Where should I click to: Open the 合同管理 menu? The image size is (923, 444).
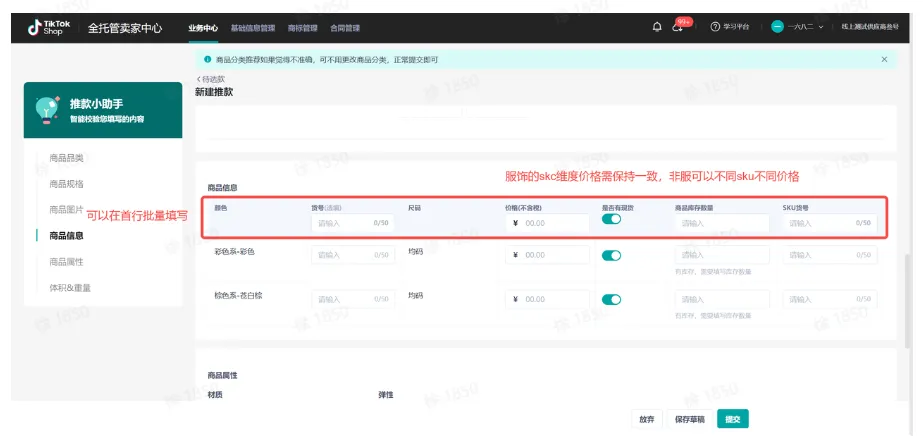345,28
